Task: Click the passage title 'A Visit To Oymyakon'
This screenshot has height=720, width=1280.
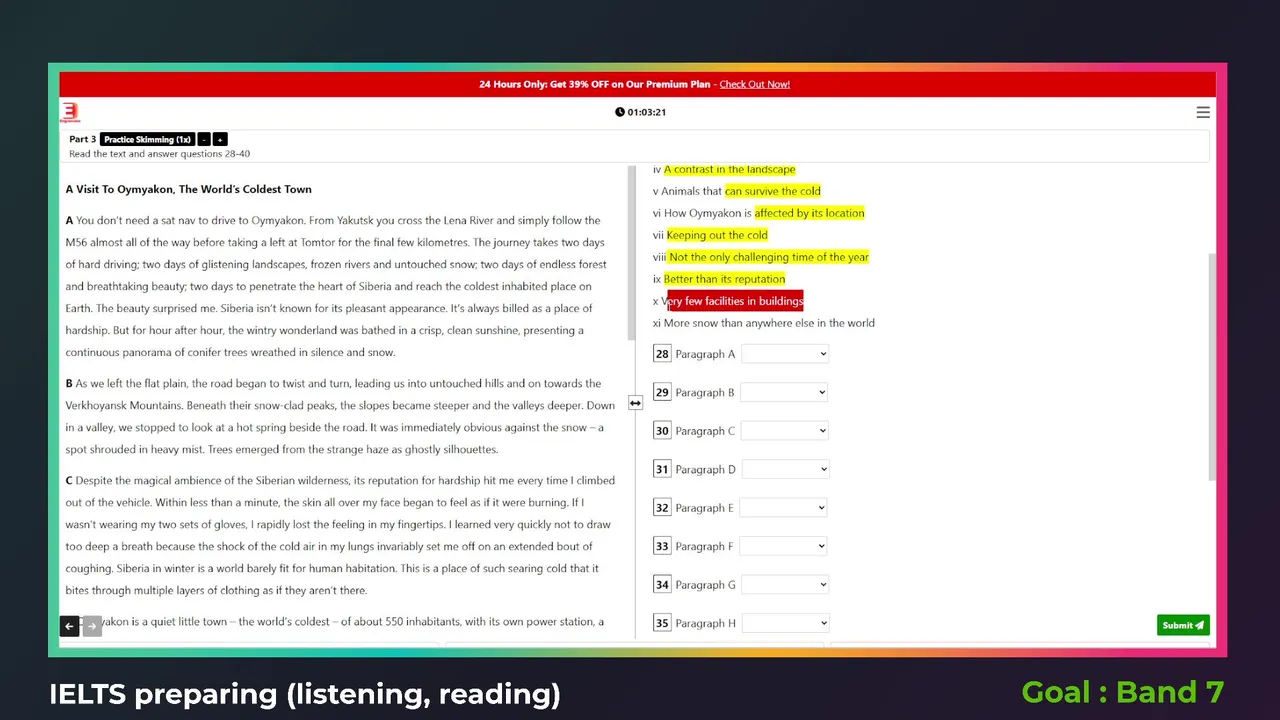Action: (189, 189)
